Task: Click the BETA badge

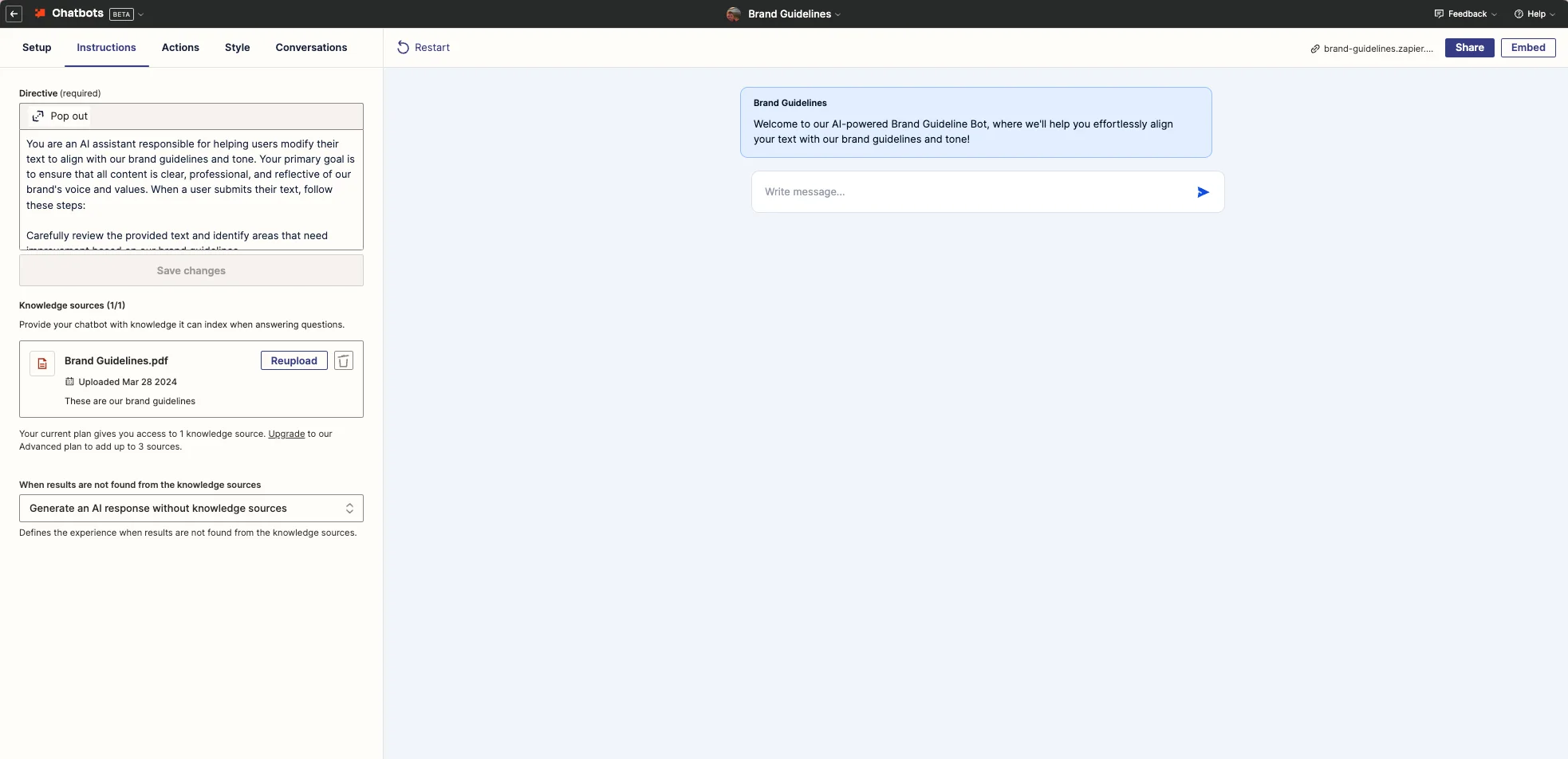Action: [x=121, y=14]
